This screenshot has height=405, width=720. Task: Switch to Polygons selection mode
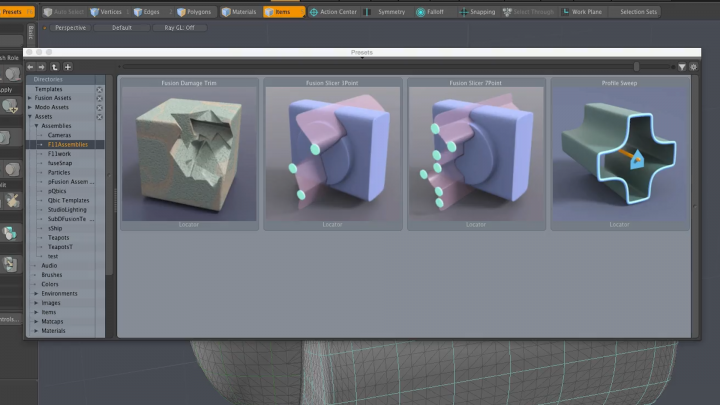(193, 11)
